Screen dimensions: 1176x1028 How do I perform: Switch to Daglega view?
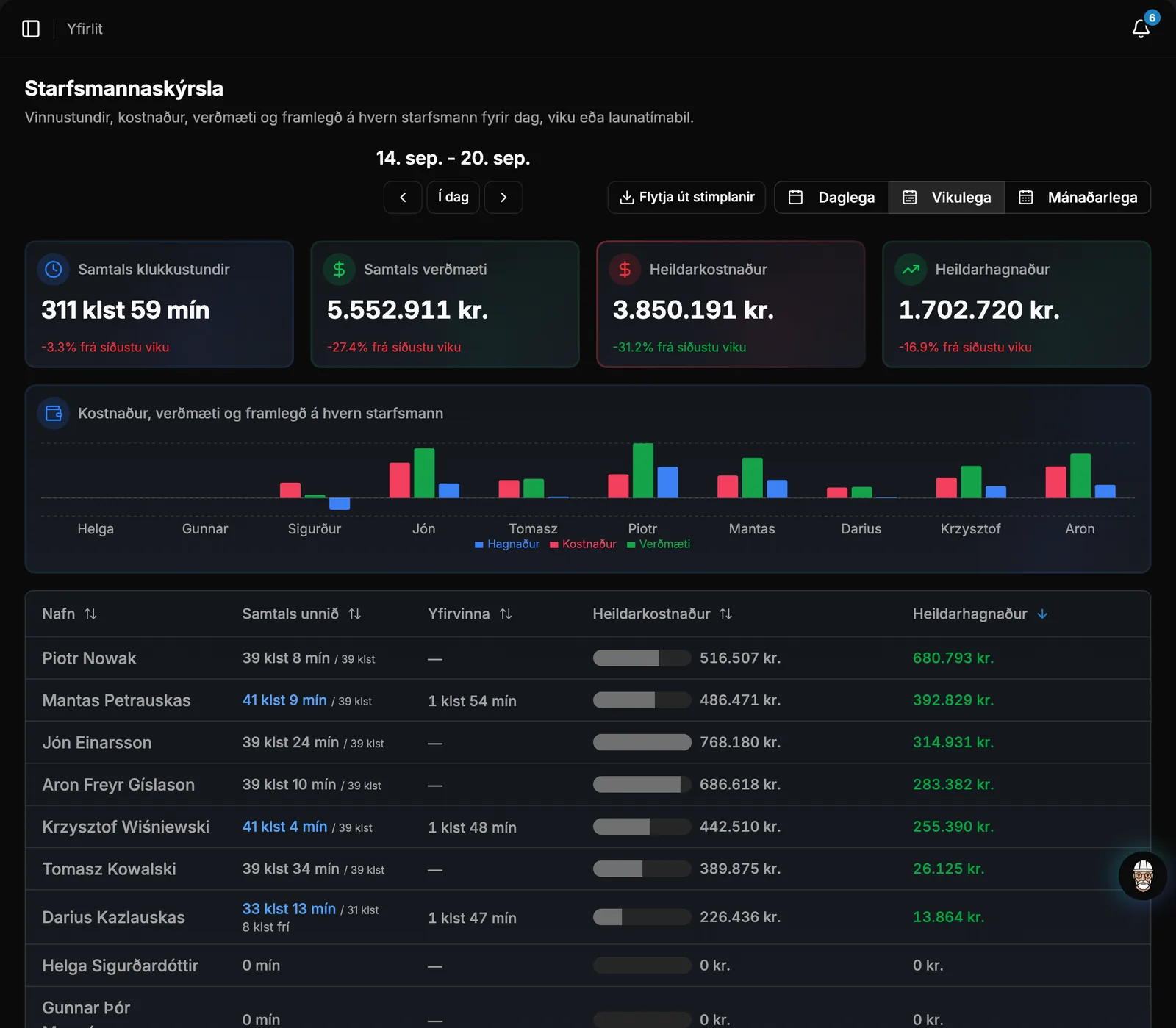point(831,197)
